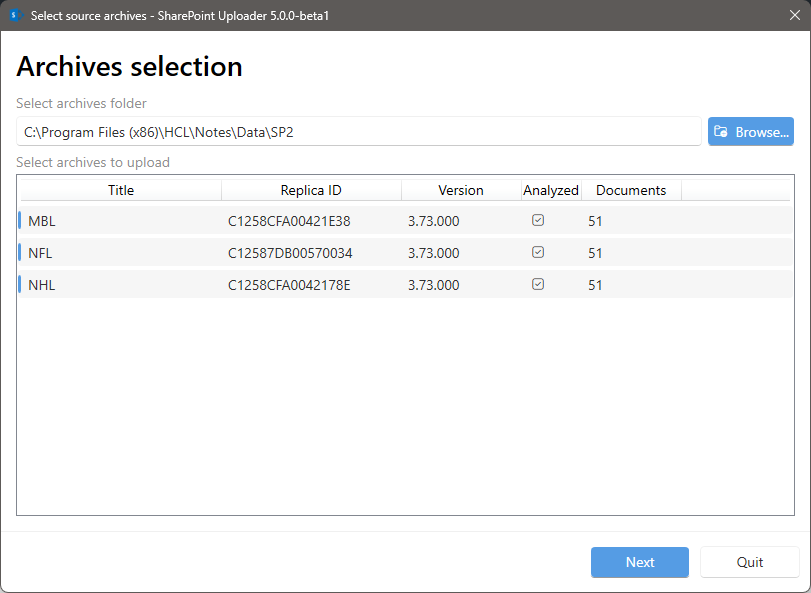The image size is (811, 593).
Task: Toggle the Analyzed checkbox for NFL
Action: click(x=538, y=252)
